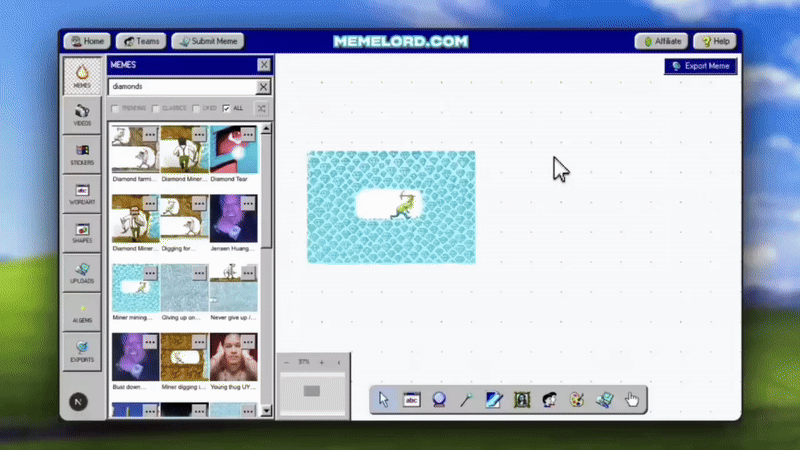The width and height of the screenshot is (800, 450).
Task: Open the Affiliate page
Action: click(662, 41)
